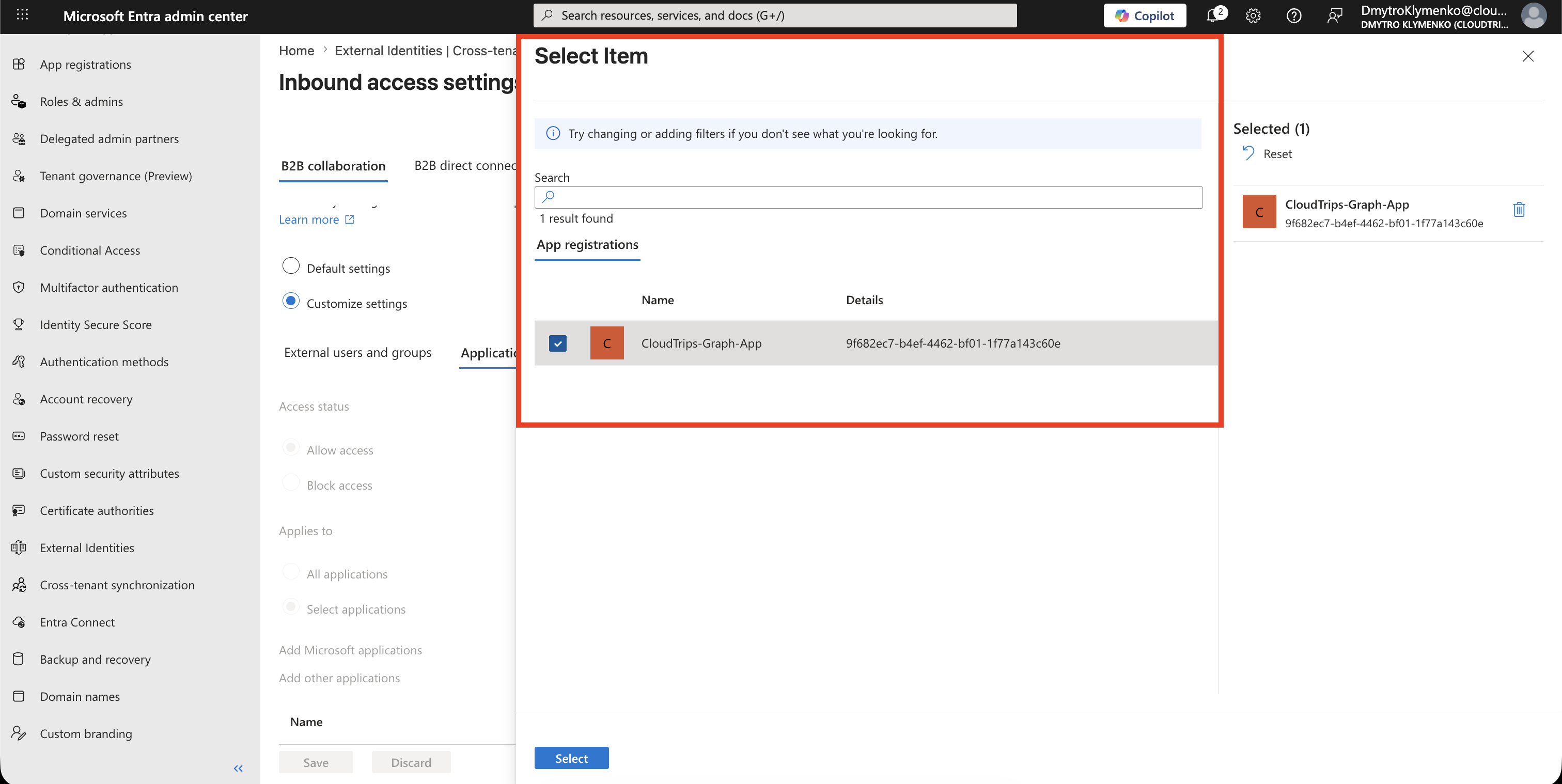The height and width of the screenshot is (784, 1562).
Task: Click the global search resources field
Action: pos(774,16)
